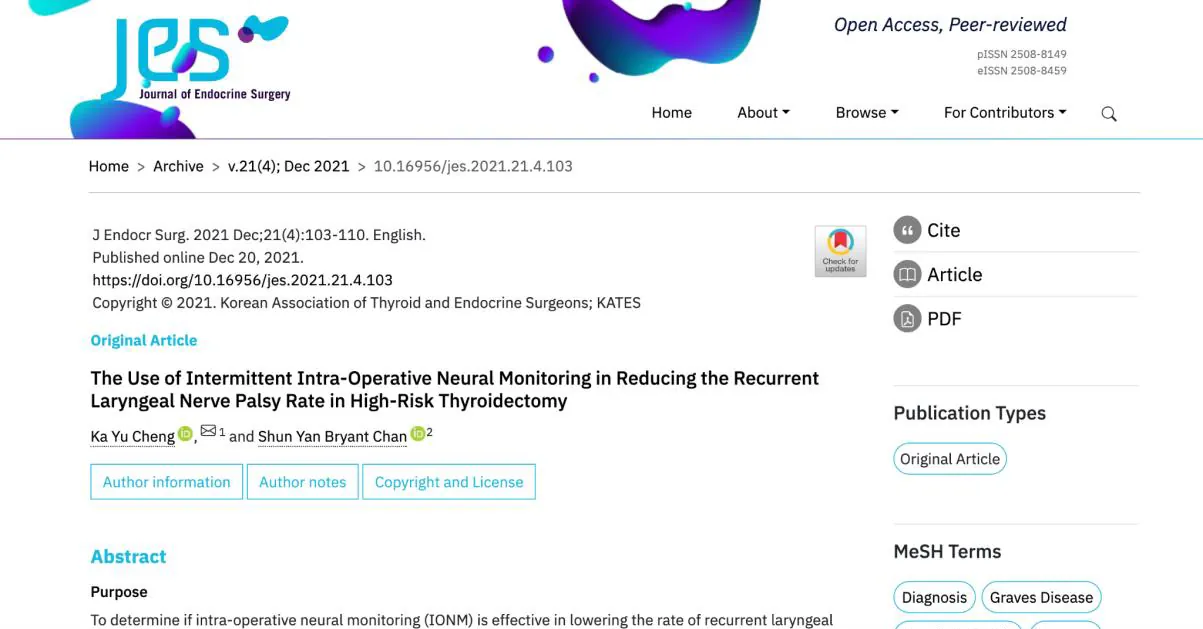Open the Copyright and License section
This screenshot has height=629, width=1203.
tap(449, 482)
